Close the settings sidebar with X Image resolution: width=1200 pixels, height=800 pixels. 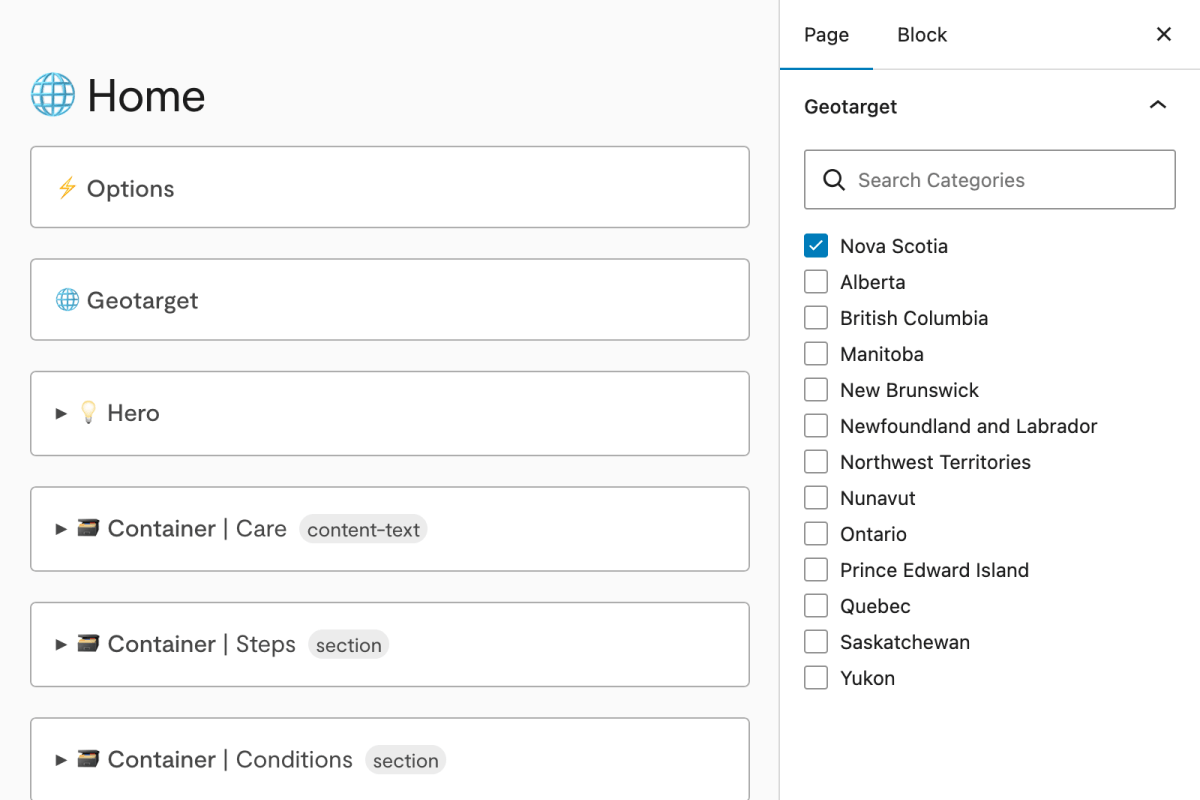coord(1164,34)
